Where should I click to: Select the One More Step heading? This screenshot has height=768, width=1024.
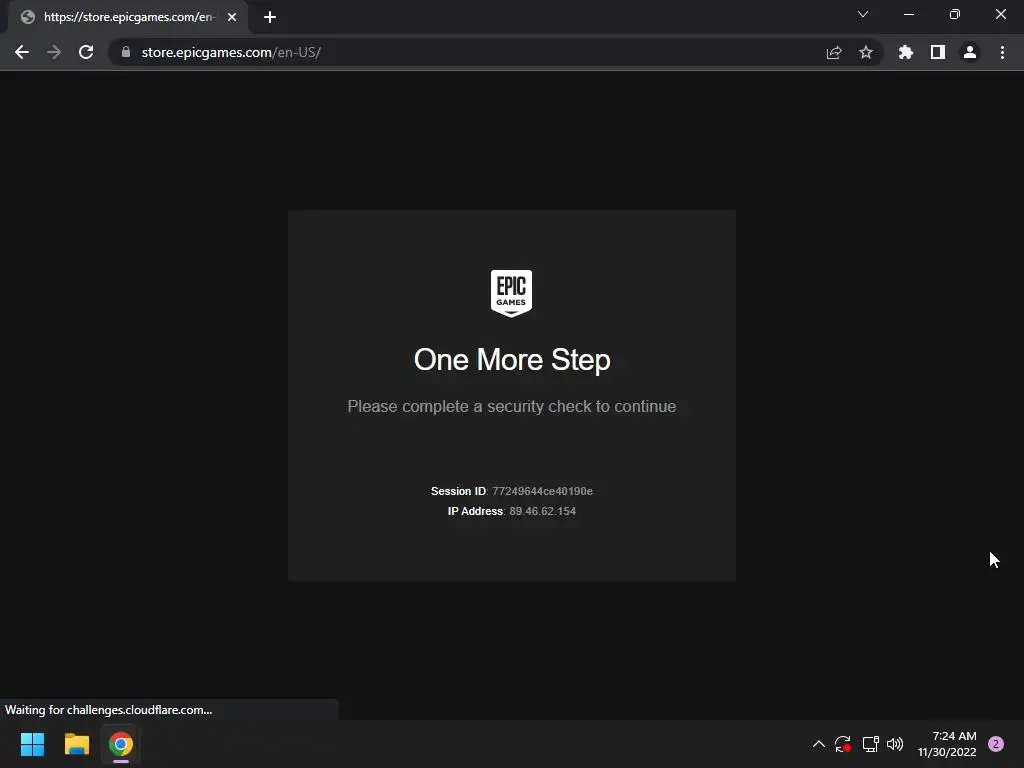tap(512, 360)
